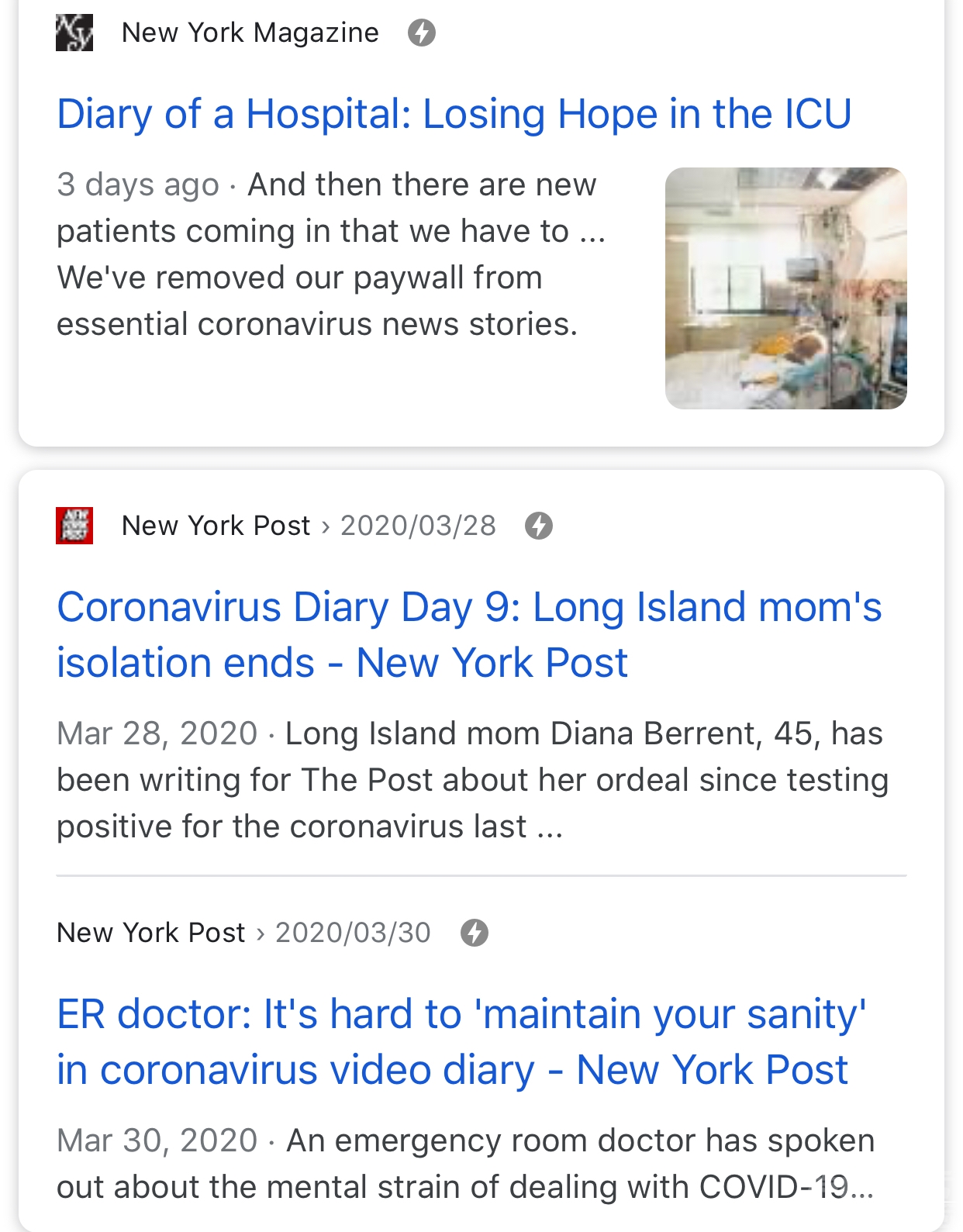Click "New York Post" source above ER doctor article
Image resolution: width=963 pixels, height=1232 pixels.
[x=151, y=933]
